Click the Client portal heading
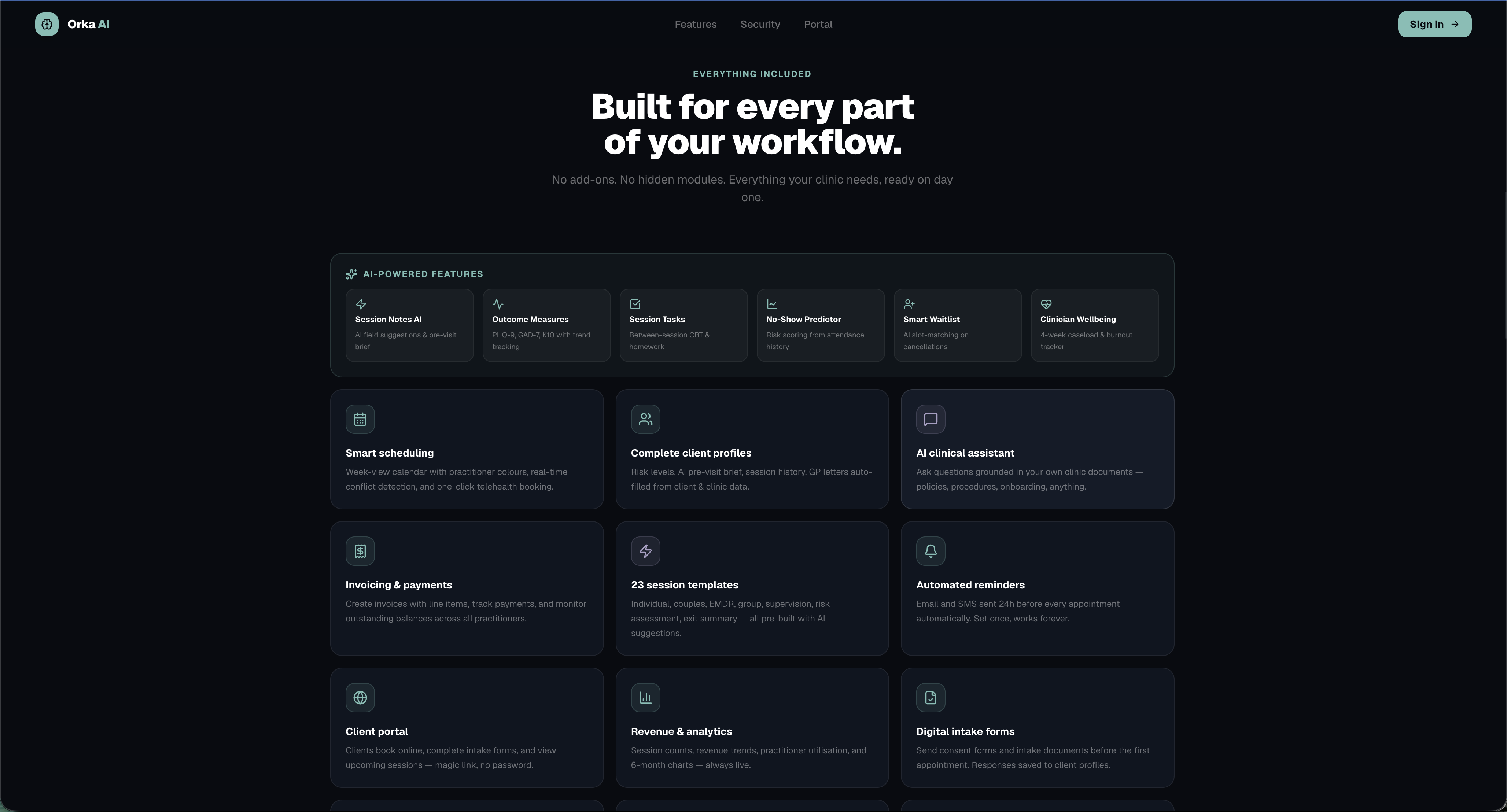Screen dimensions: 1507x812 tap(377, 731)
